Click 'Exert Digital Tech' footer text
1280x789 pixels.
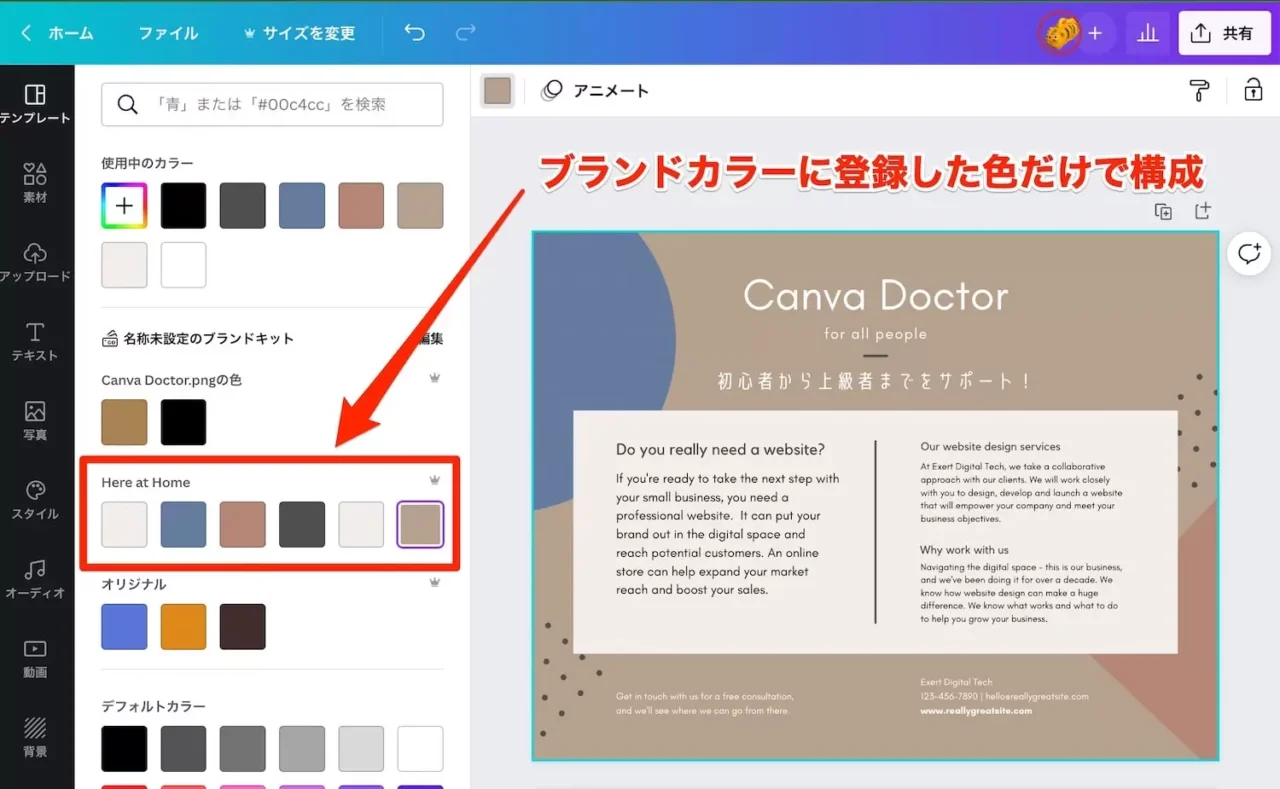[956, 682]
